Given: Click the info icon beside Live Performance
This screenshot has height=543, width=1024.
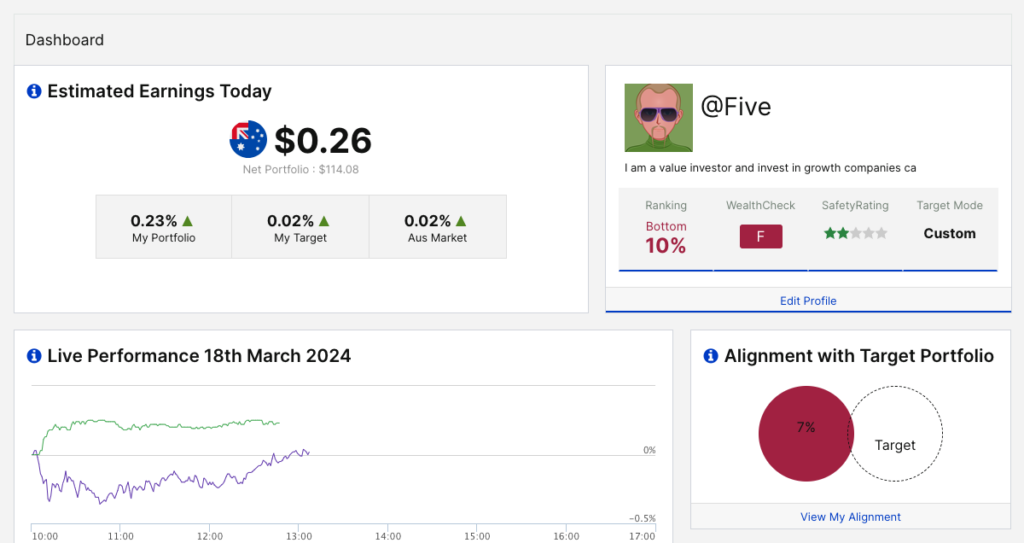Looking at the screenshot, I should coord(34,356).
